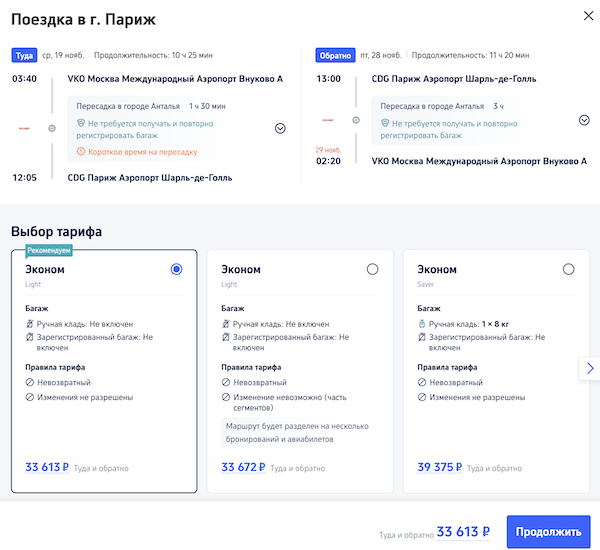Select the recommended Эконом Light fare radio
This screenshot has width=600, height=550.
[177, 269]
